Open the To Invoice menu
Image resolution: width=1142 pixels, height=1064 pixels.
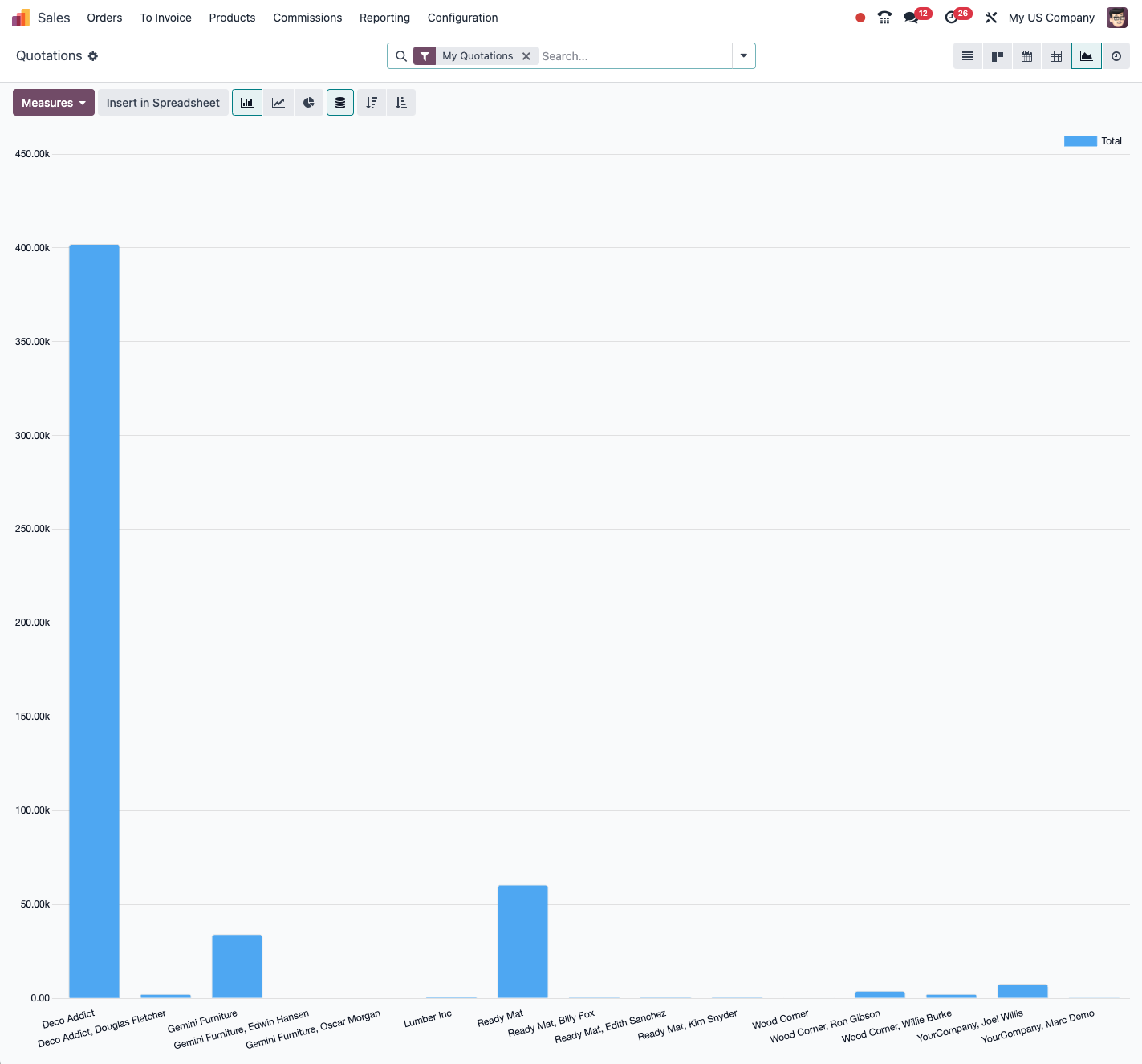(166, 18)
